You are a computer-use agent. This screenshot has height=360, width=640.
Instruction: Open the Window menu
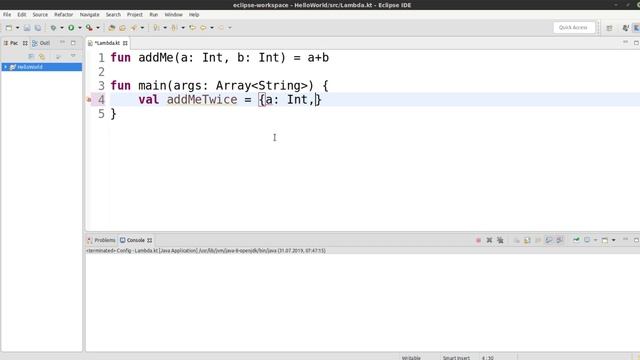tap(173, 15)
